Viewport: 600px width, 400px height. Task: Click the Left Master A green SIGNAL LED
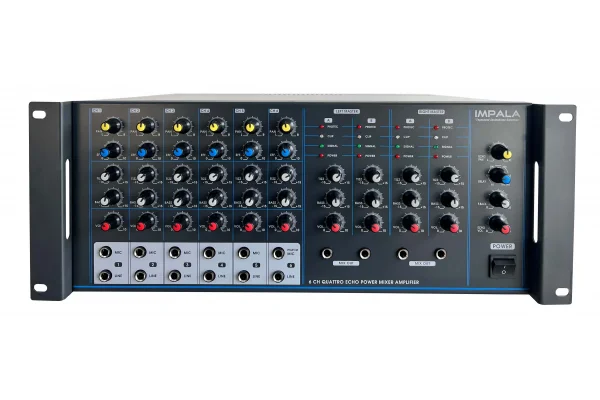point(322,146)
